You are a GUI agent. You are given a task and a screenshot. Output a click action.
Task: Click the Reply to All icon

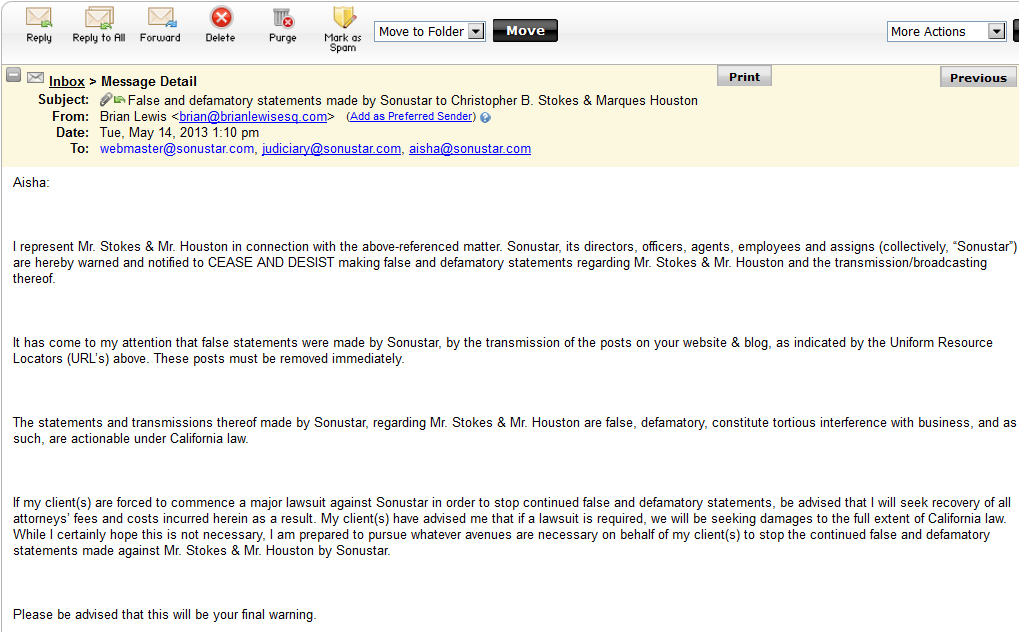click(x=99, y=18)
